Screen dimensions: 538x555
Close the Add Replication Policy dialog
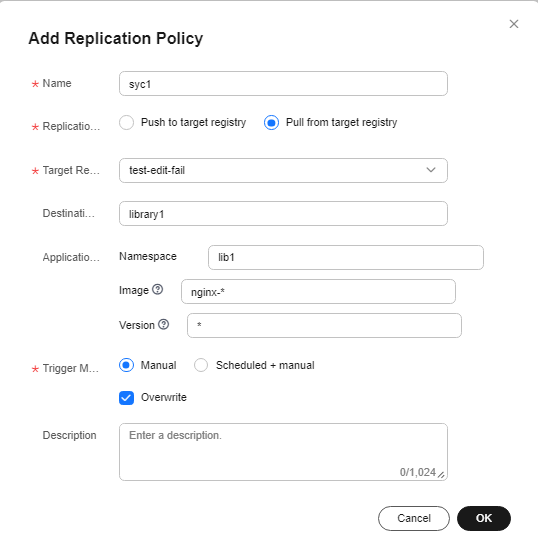pos(514,24)
